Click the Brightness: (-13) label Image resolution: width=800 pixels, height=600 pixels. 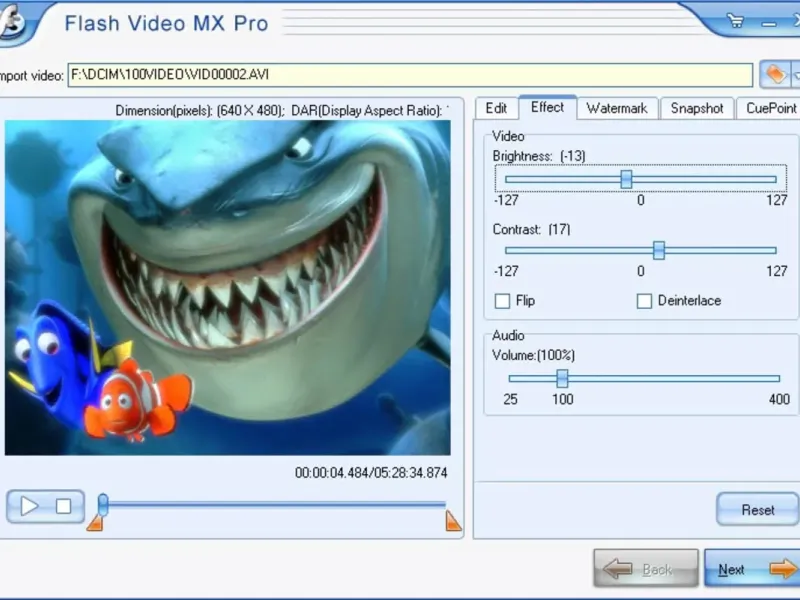[x=539, y=156]
